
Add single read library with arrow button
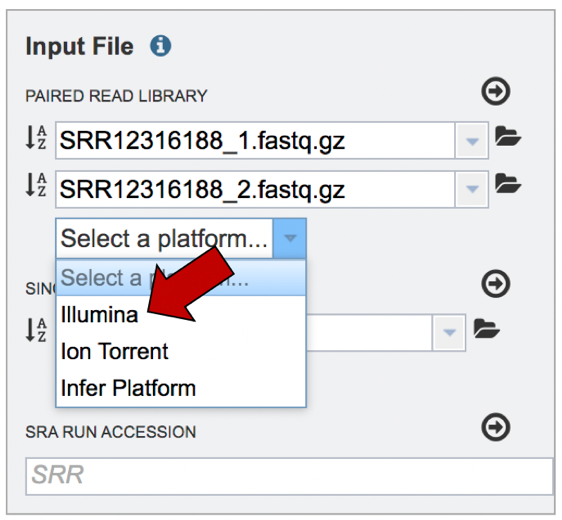[496, 284]
